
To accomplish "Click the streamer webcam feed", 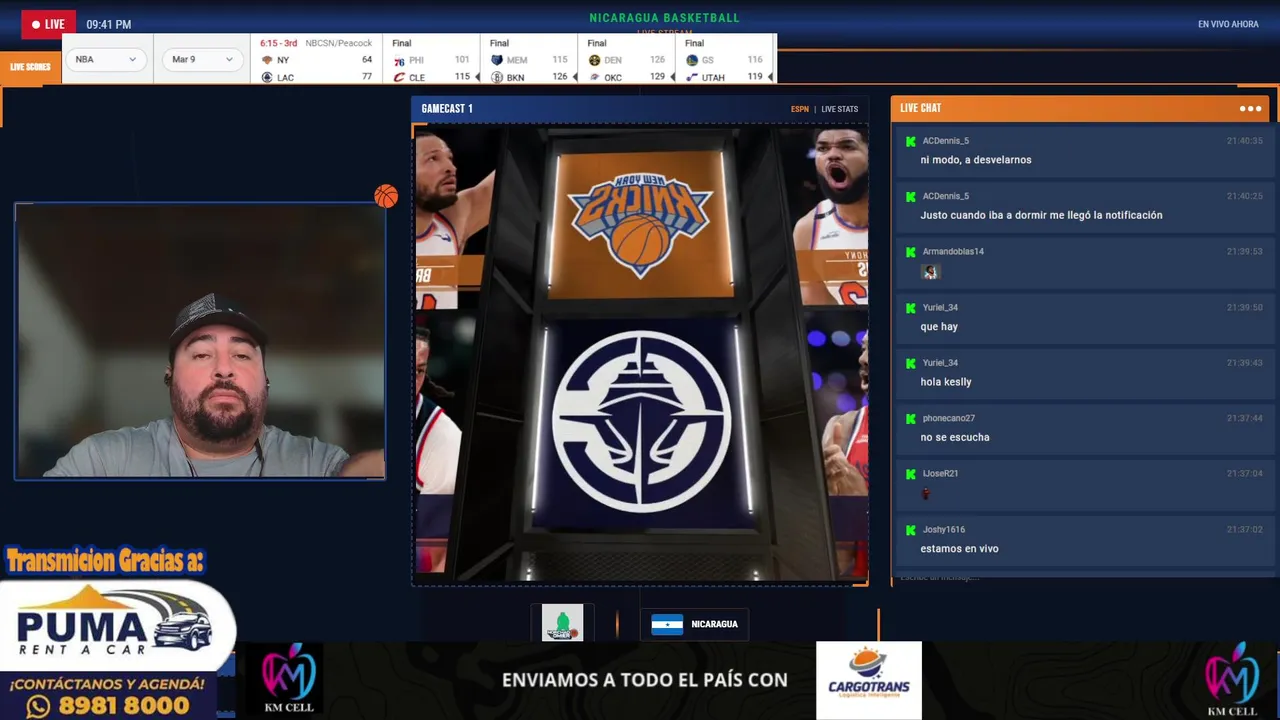I will (x=200, y=341).
